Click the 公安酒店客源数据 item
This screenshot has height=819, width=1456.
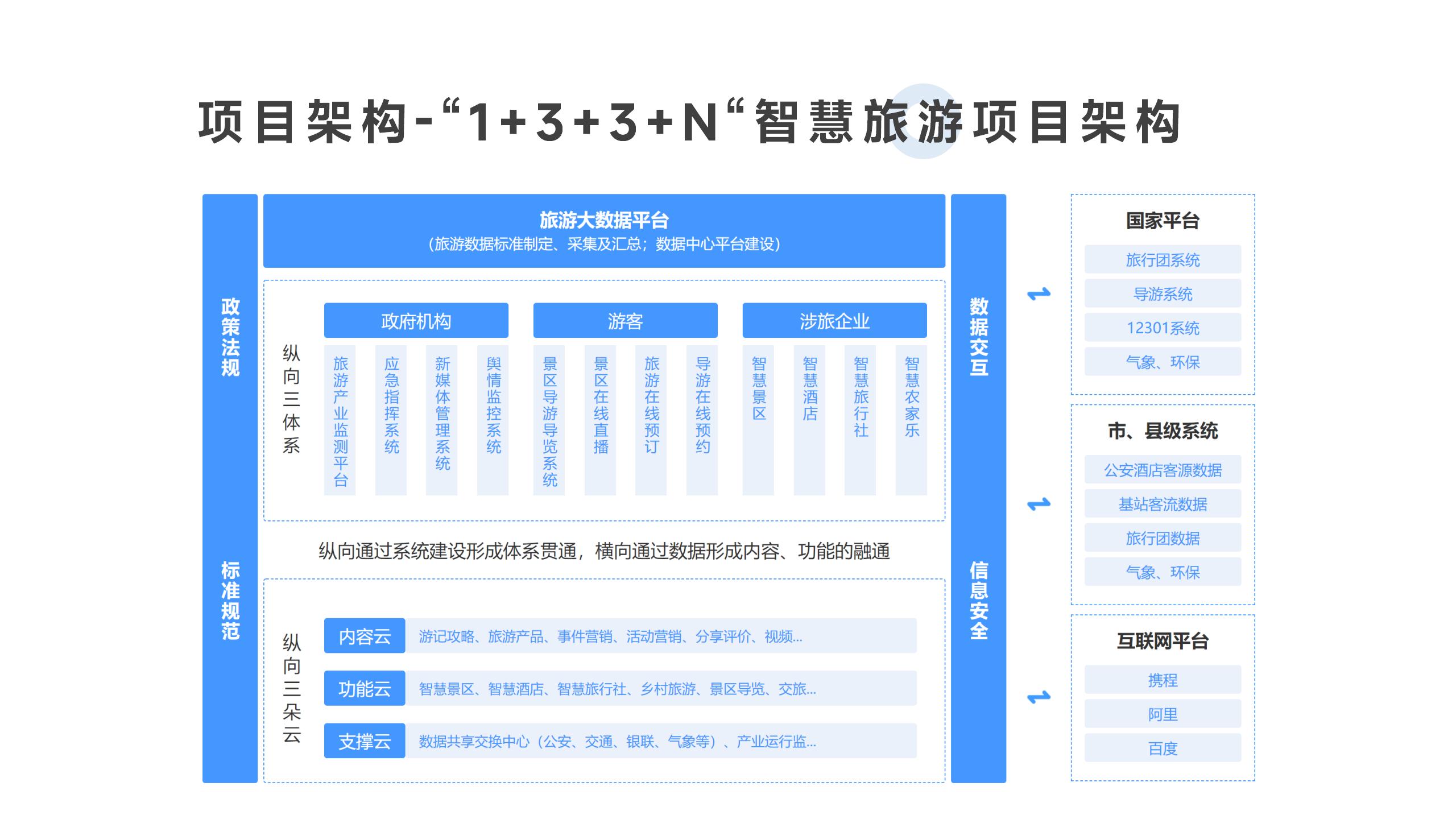coord(1163,470)
